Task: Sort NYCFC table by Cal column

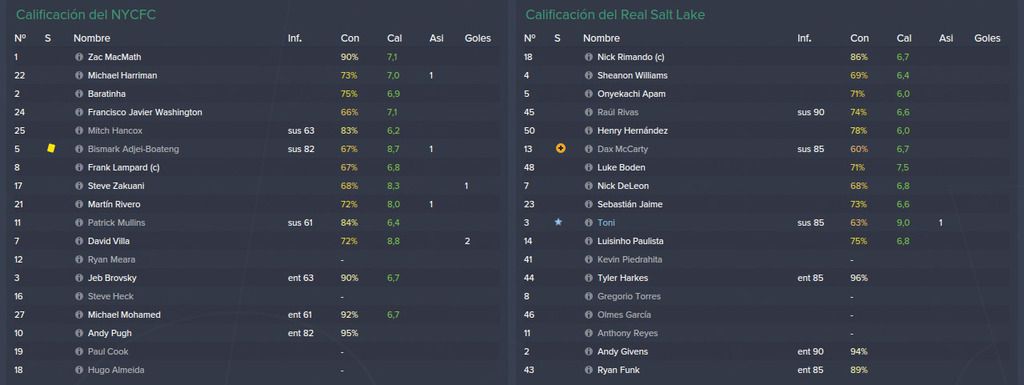Action: [394, 38]
